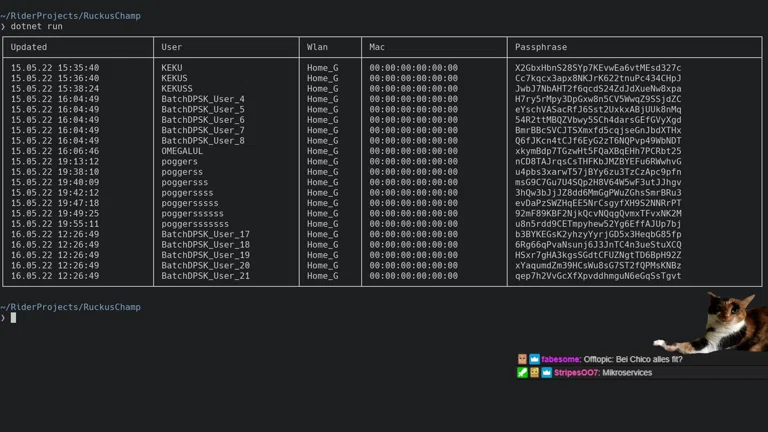The width and height of the screenshot is (768, 432).
Task: Select the user cell 'KEKU'
Action: click(x=171, y=68)
